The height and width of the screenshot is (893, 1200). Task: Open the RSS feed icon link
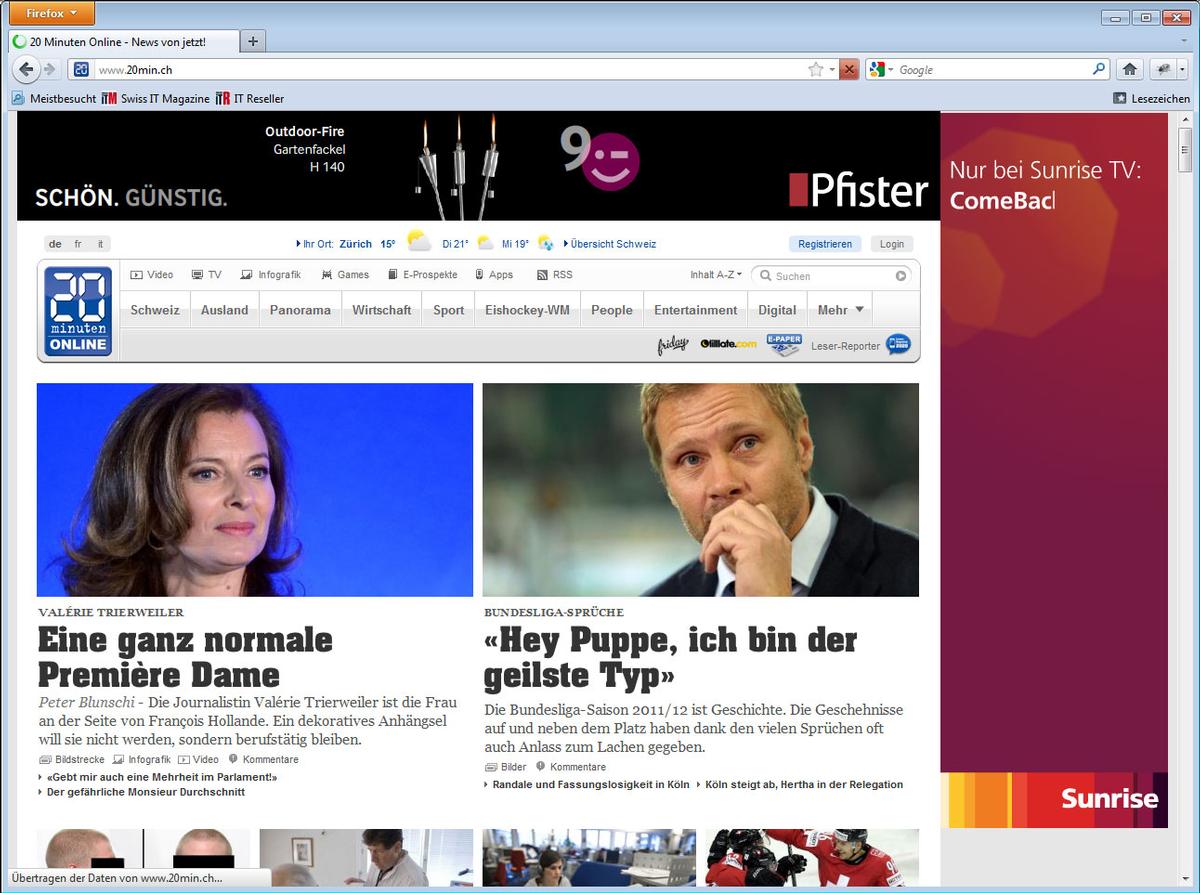click(555, 275)
